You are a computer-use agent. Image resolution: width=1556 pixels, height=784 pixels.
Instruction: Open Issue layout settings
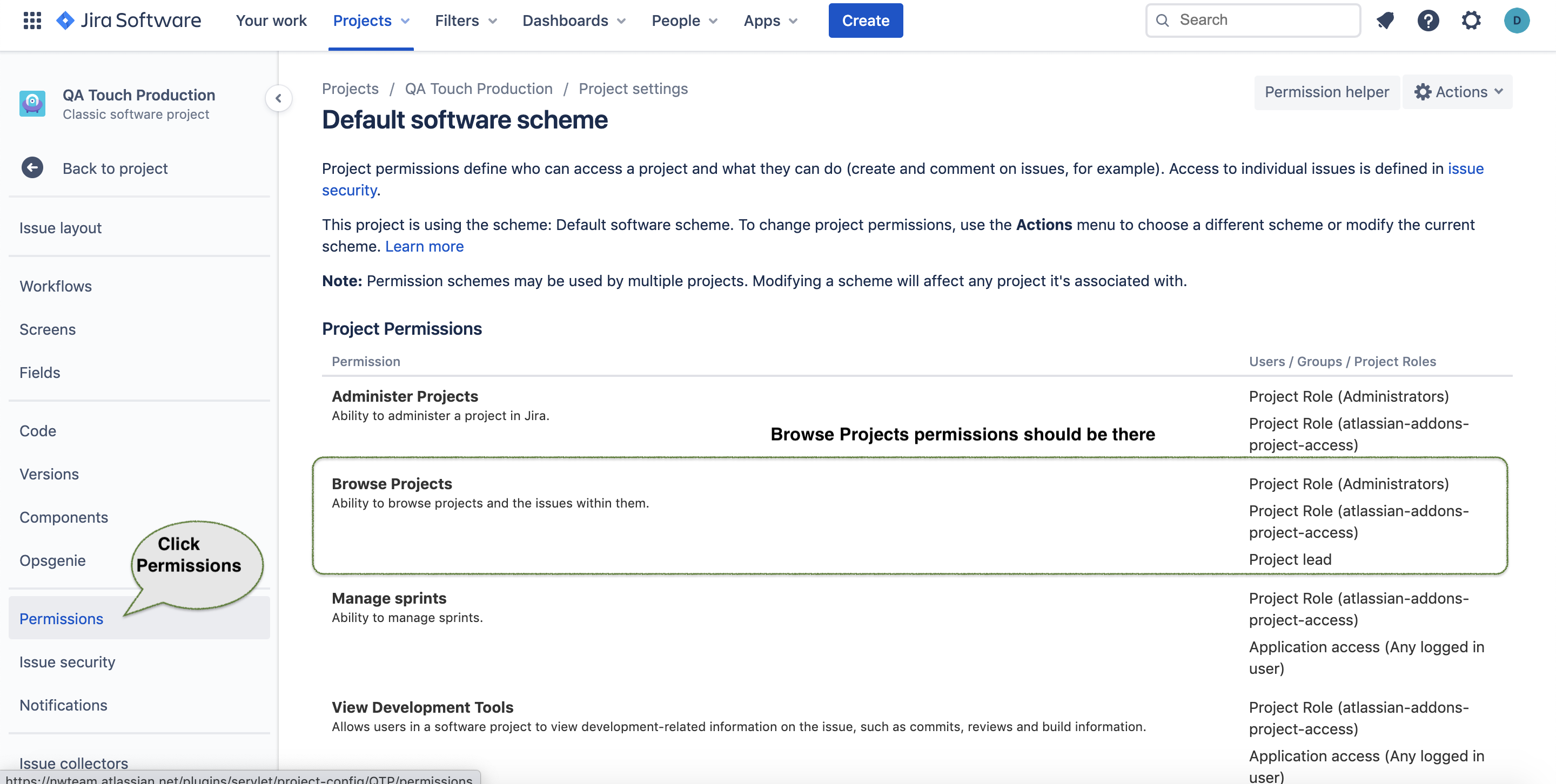click(61, 227)
